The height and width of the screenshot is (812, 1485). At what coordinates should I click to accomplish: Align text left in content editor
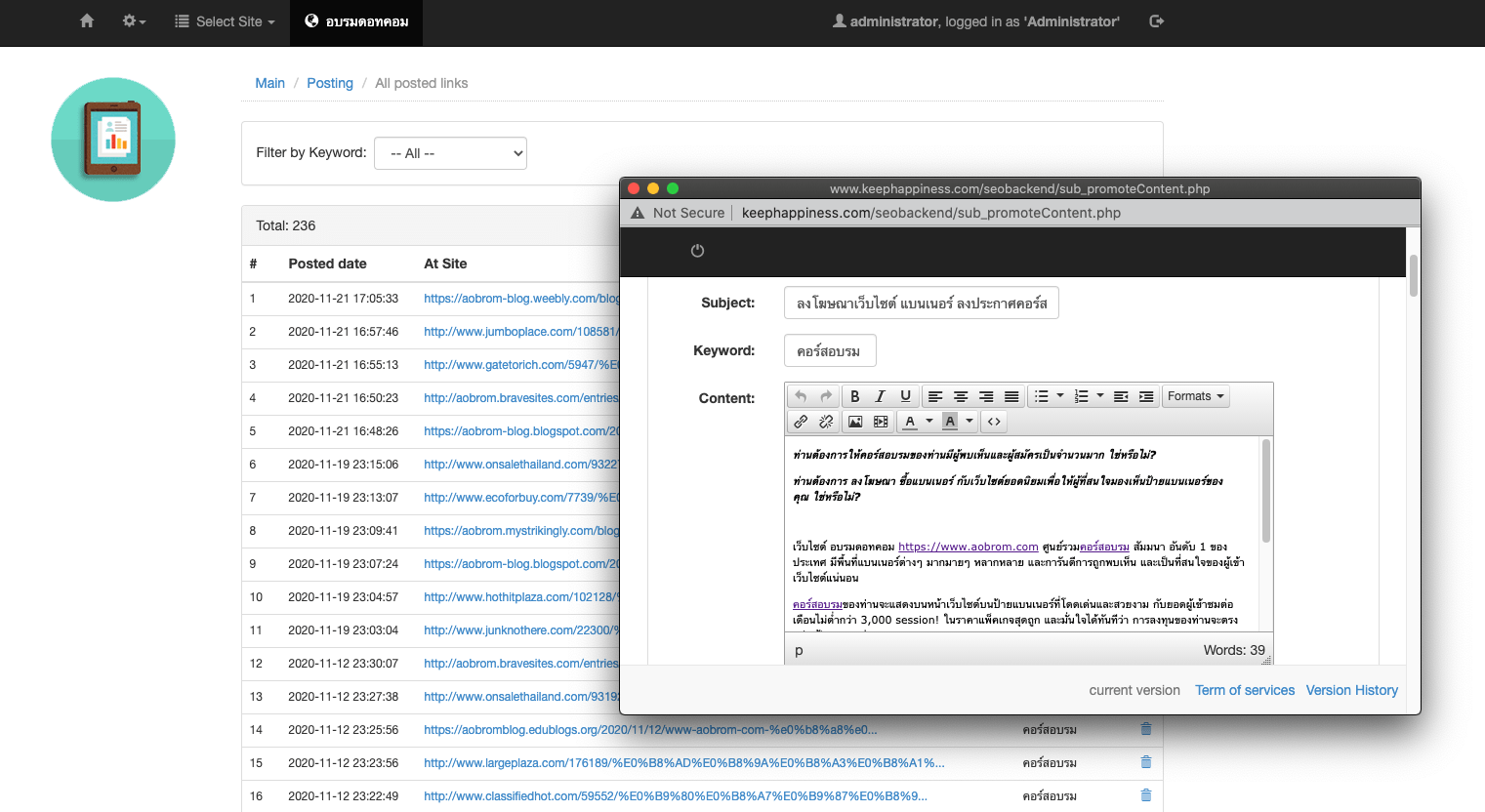tap(935, 396)
